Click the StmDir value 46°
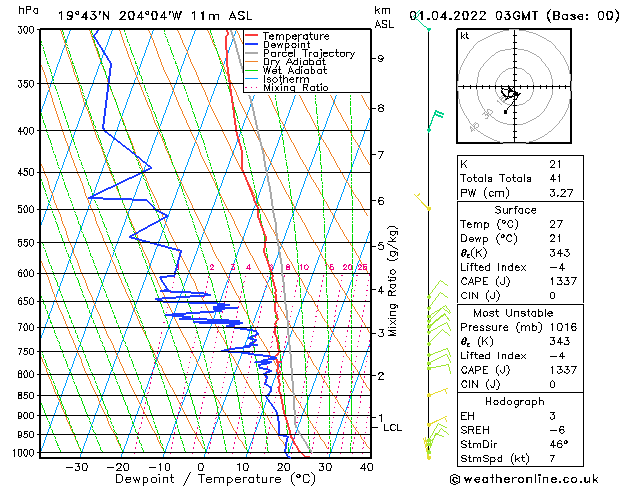Screen dimensions: 629x486 pos(559,444)
